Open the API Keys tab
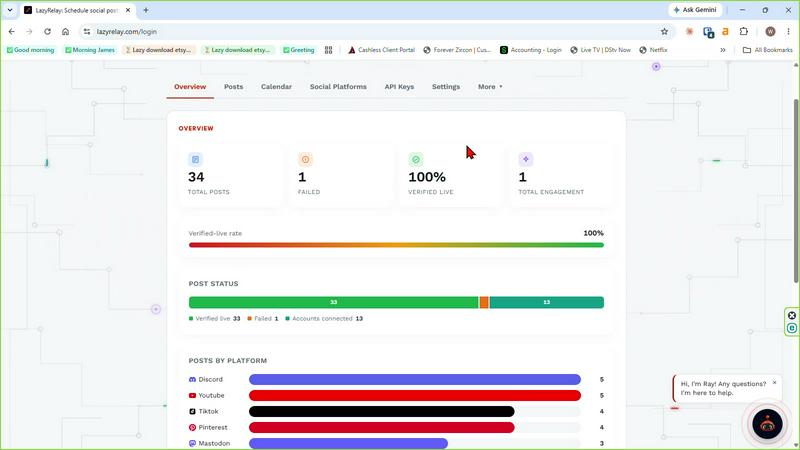This screenshot has height=450, width=800. tap(399, 87)
